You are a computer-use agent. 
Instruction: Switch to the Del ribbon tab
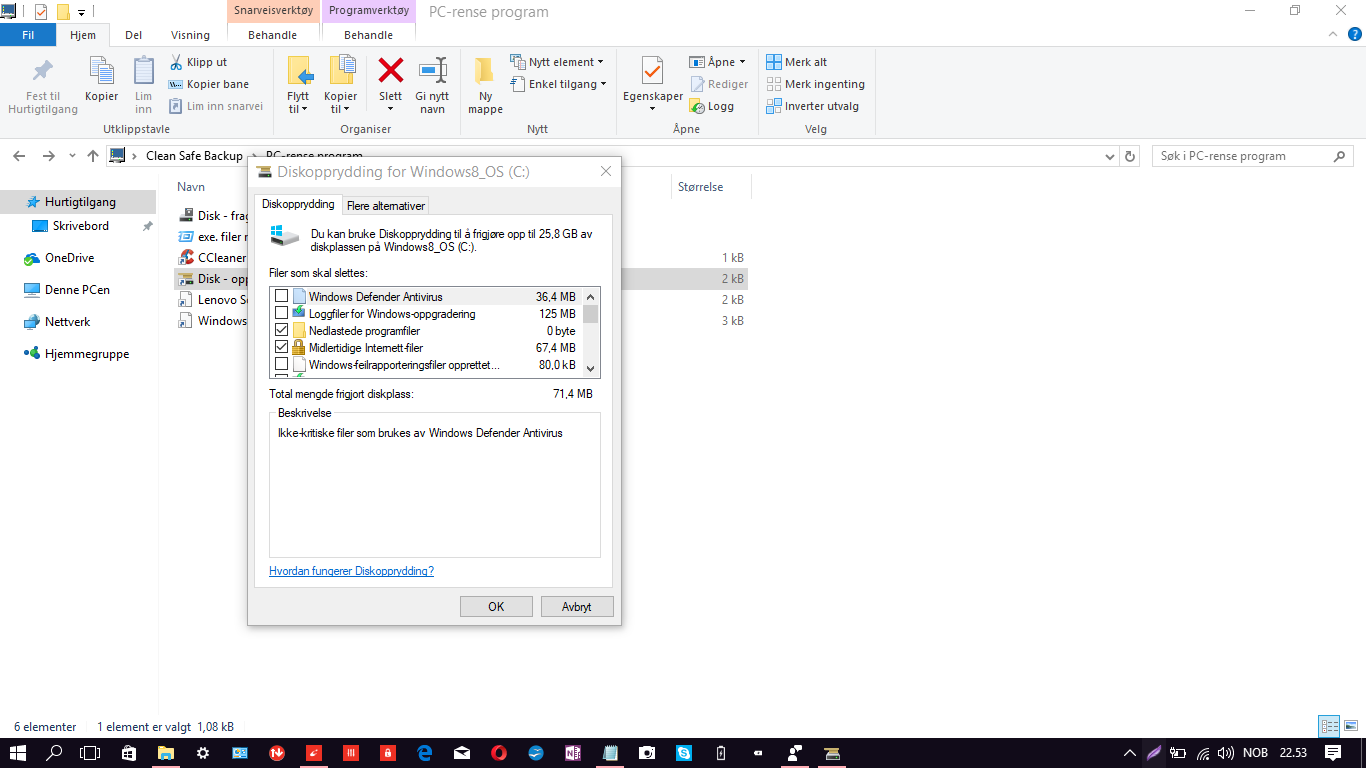tap(133, 35)
